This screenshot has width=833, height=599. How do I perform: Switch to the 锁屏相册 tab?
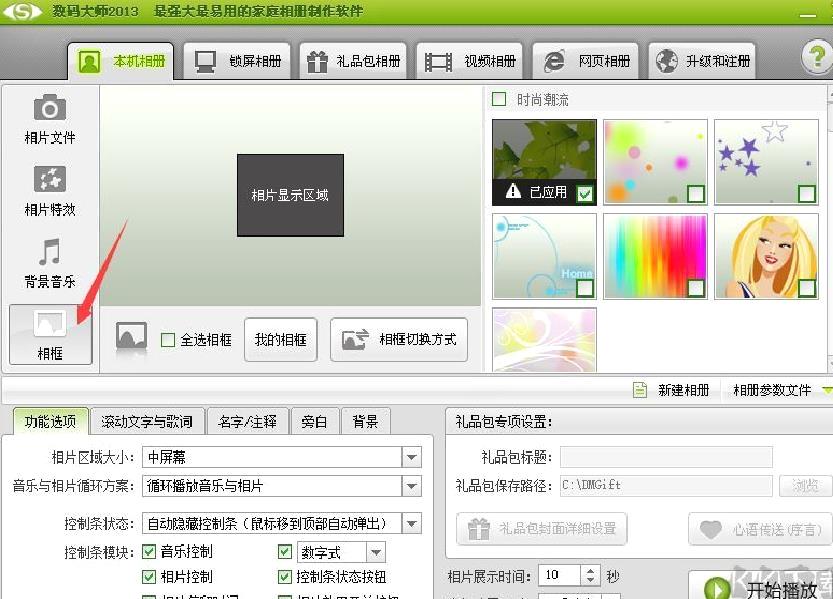click(x=237, y=61)
